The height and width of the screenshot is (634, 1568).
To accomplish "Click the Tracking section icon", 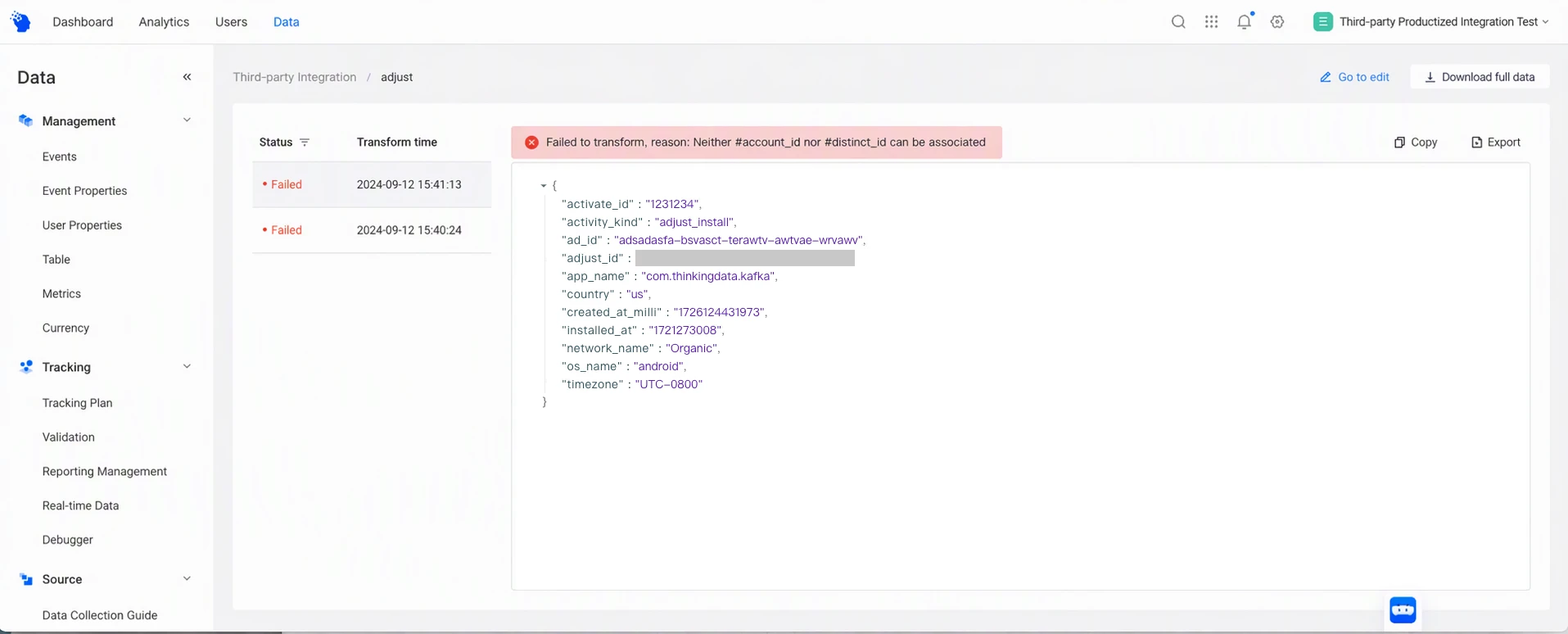I will point(26,367).
